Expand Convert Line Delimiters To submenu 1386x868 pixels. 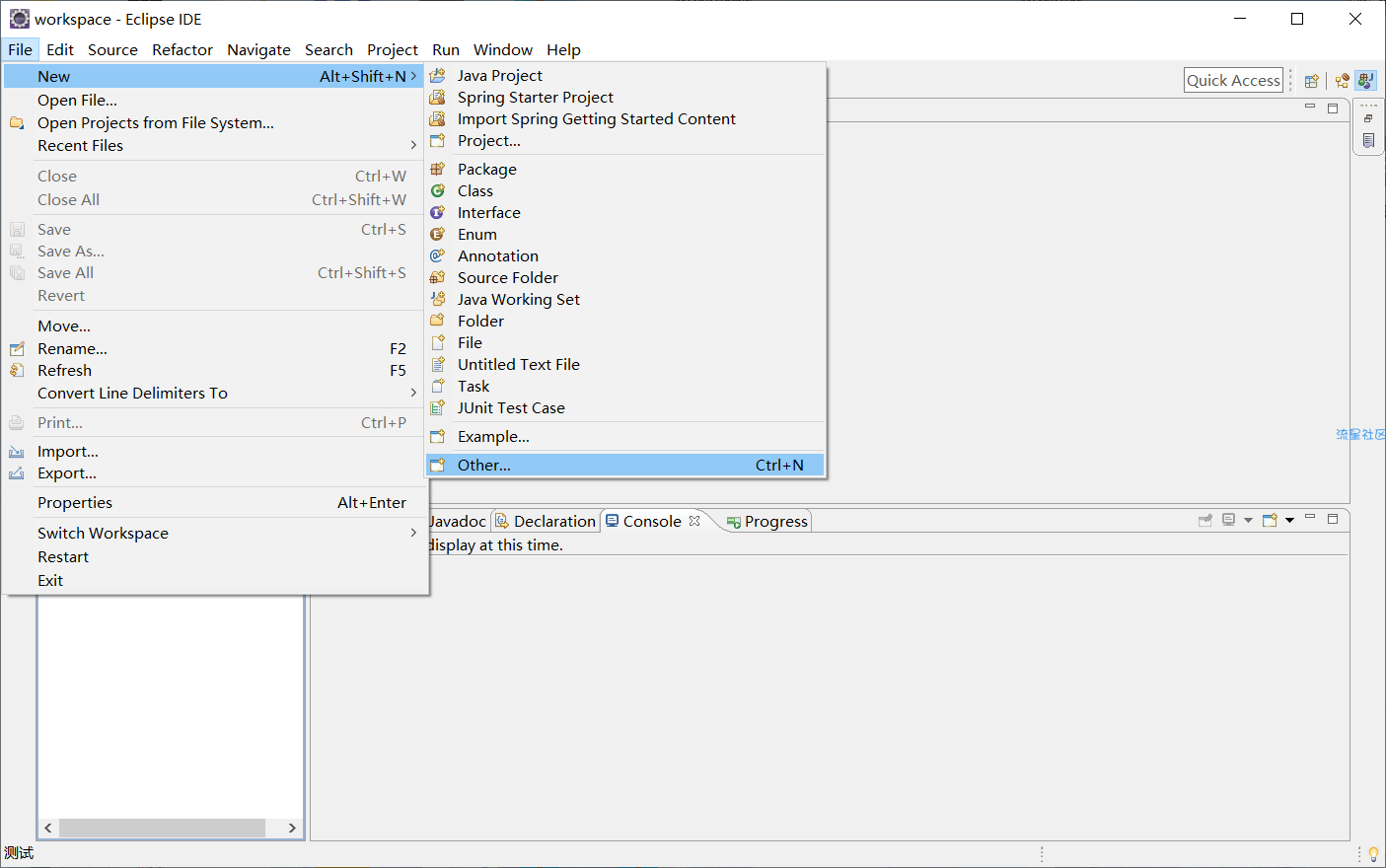215,393
